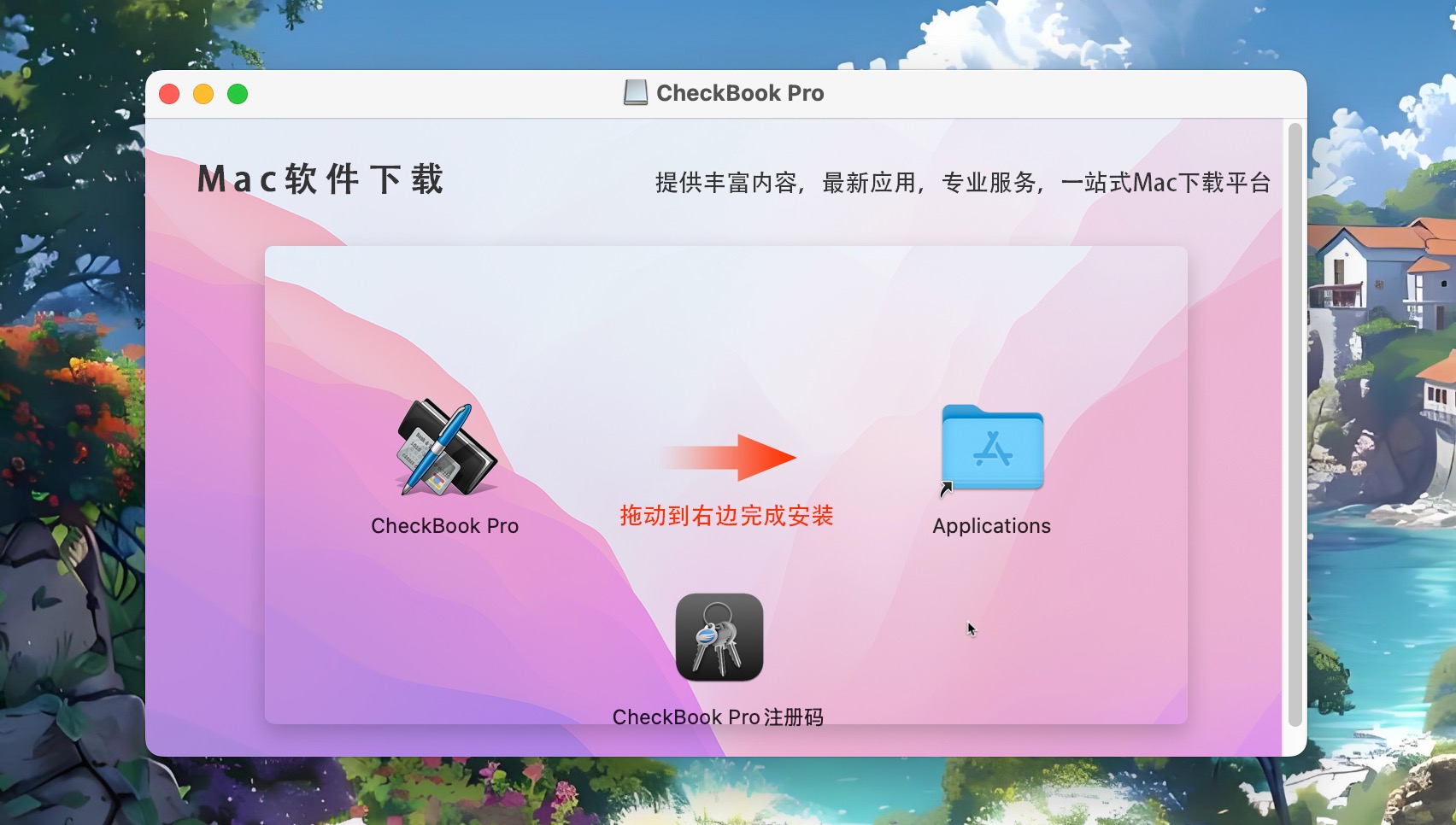Viewport: 1456px width, 825px height.
Task: Click the red 拖动到右边完成安装 instruction text
Action: click(x=726, y=516)
